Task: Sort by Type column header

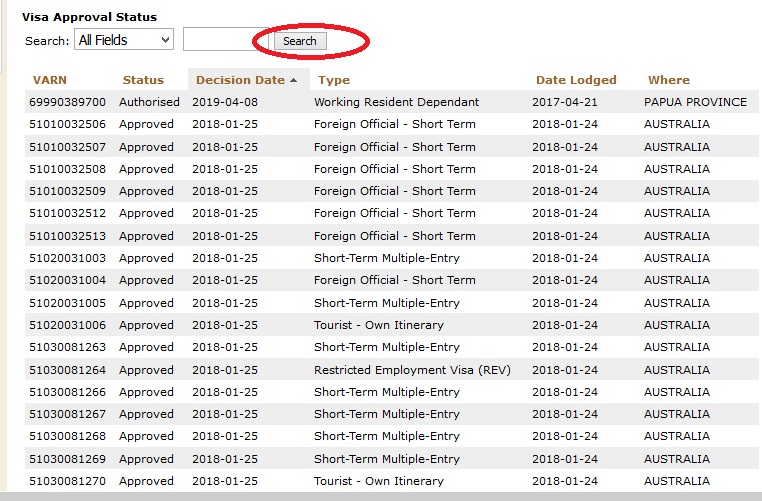Action: pyautogui.click(x=334, y=80)
